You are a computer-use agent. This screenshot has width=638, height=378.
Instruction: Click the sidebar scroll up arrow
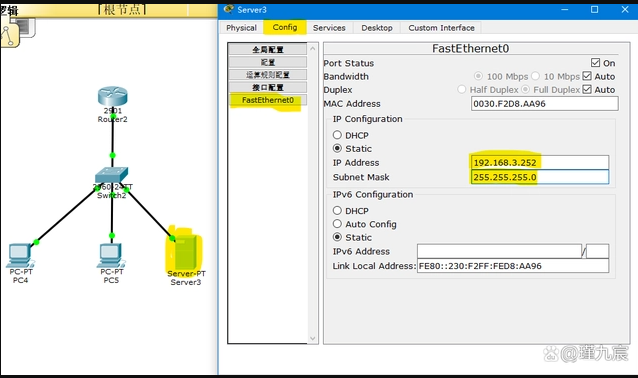click(x=312, y=48)
